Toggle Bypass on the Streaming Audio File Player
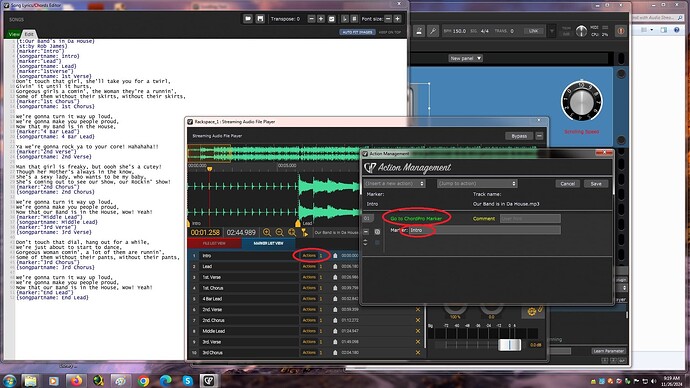The width and height of the screenshot is (690, 388). click(519, 136)
